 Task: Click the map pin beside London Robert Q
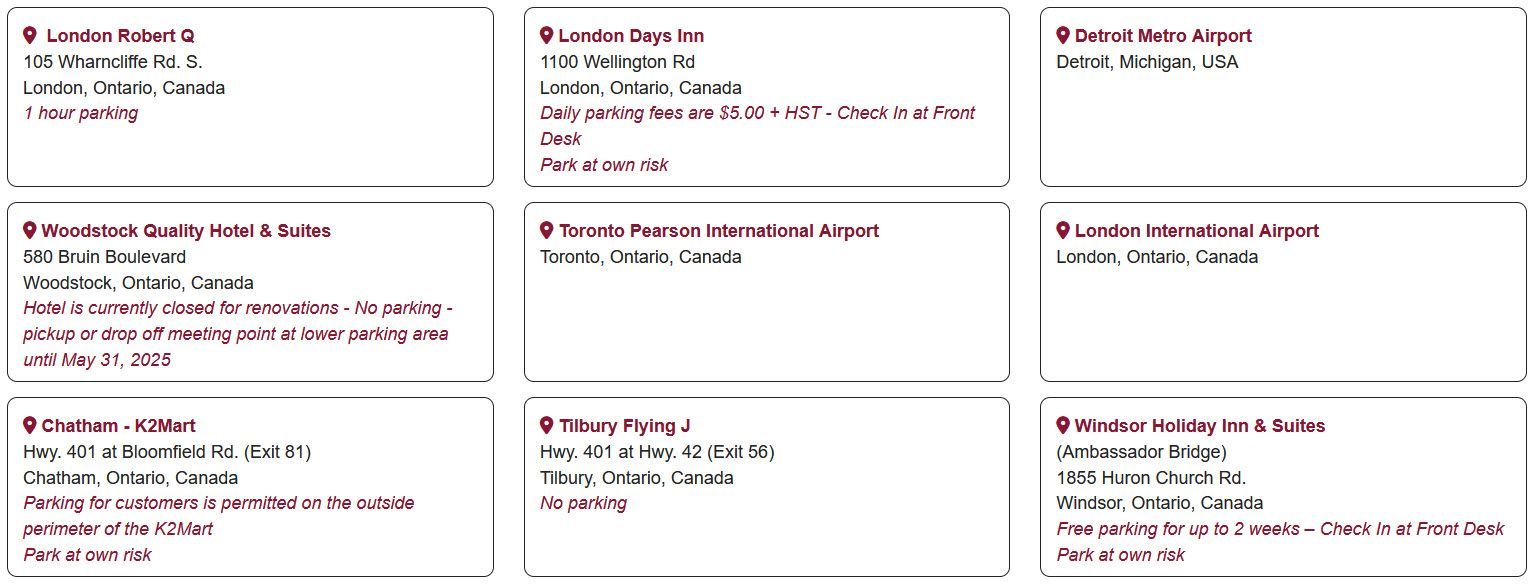point(30,35)
